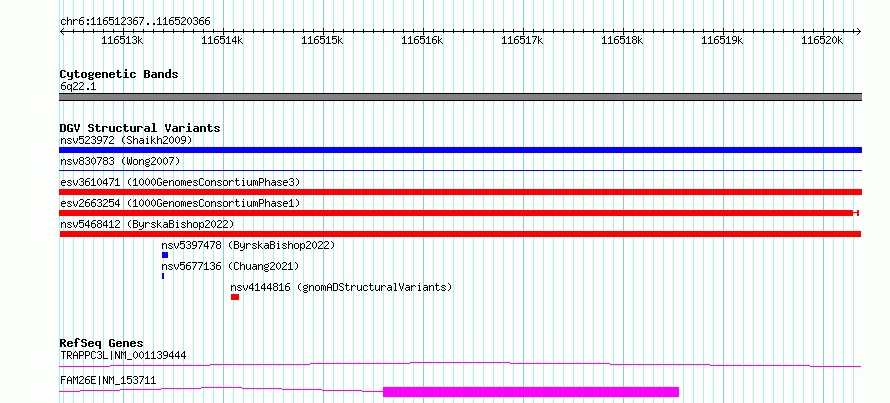Click the 116514k ruler tick label
The height and width of the screenshot is (403, 890).
(222, 40)
